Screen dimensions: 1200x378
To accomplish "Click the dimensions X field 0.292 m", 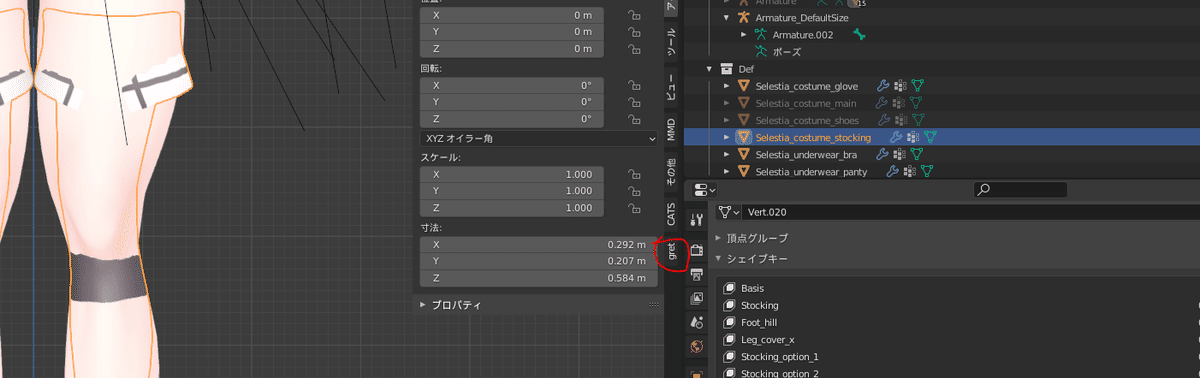I will coord(538,244).
